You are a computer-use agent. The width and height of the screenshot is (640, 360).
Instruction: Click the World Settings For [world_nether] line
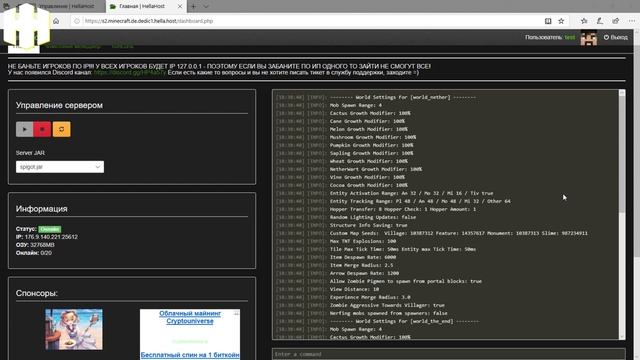pyautogui.click(x=403, y=98)
